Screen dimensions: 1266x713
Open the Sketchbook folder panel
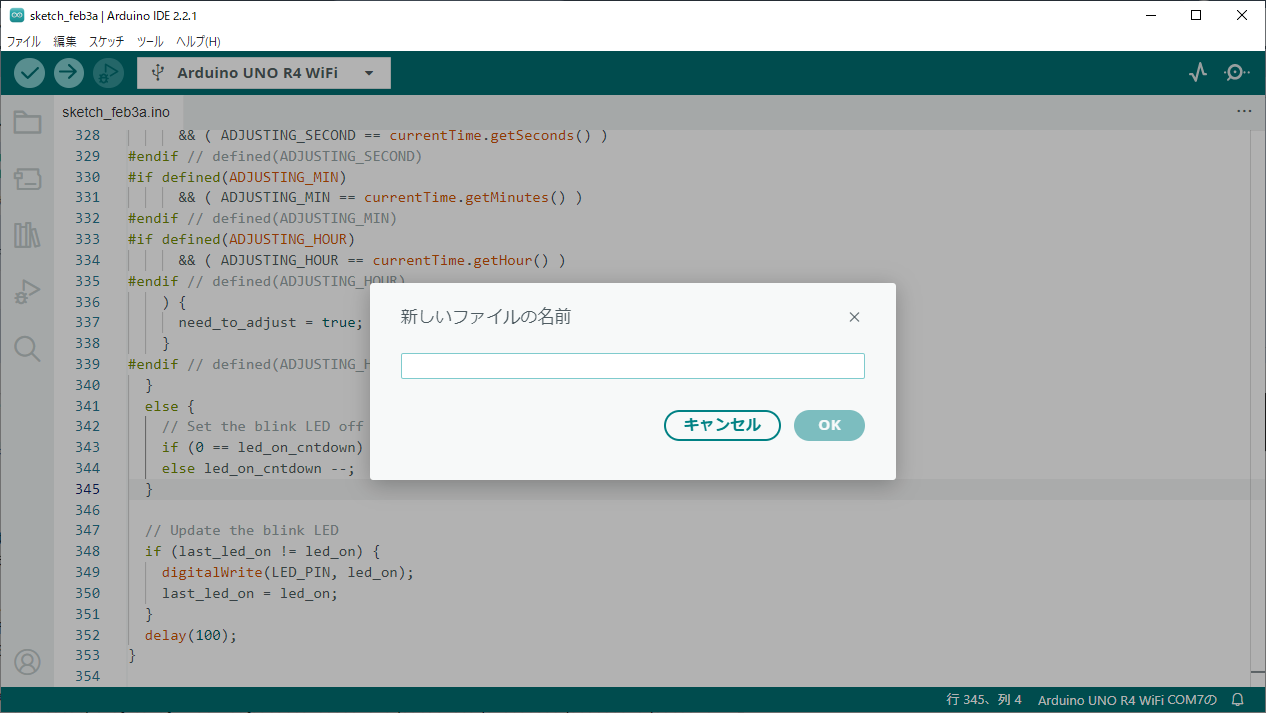[27, 123]
